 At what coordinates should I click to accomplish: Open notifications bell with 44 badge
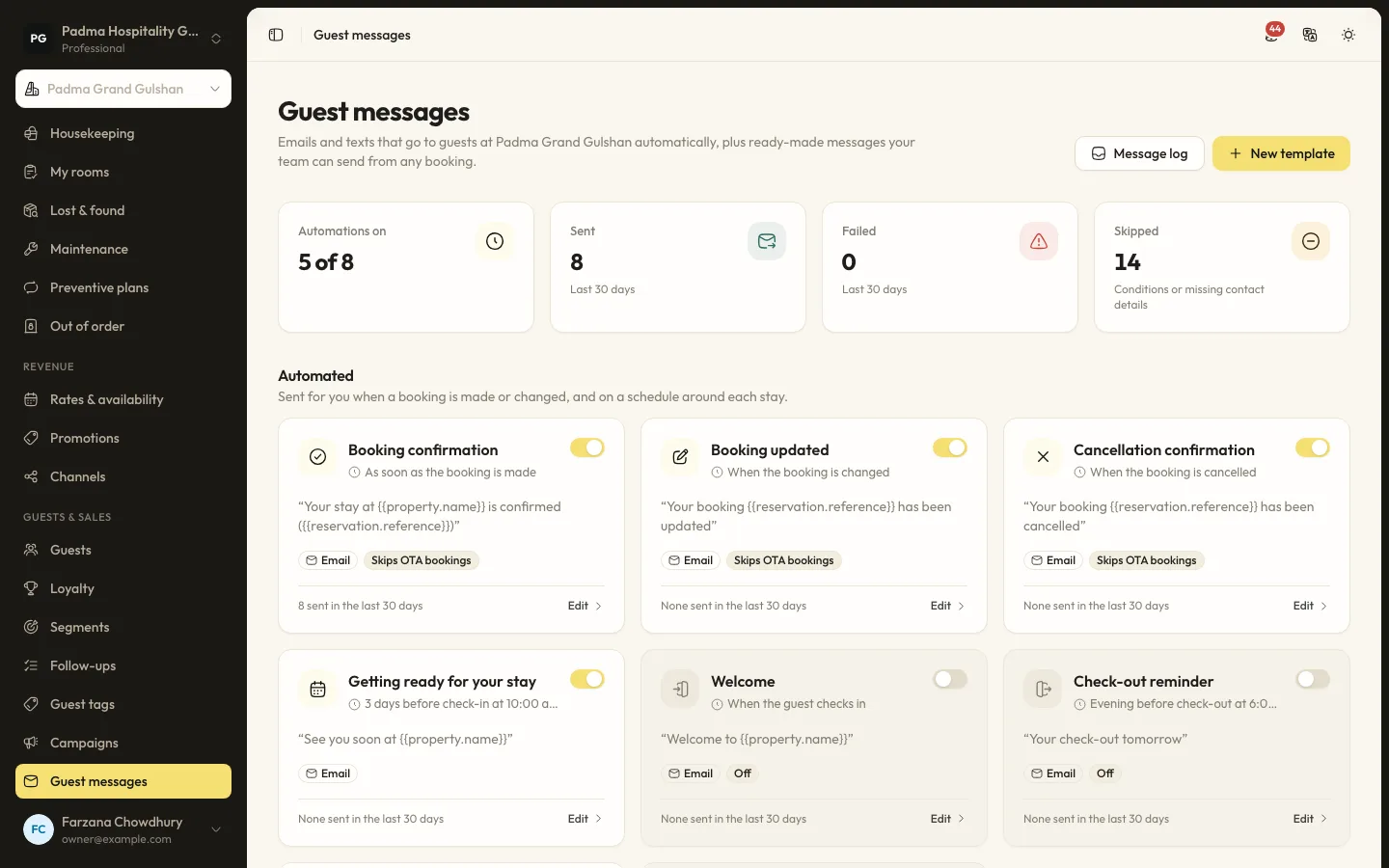[x=1273, y=34]
